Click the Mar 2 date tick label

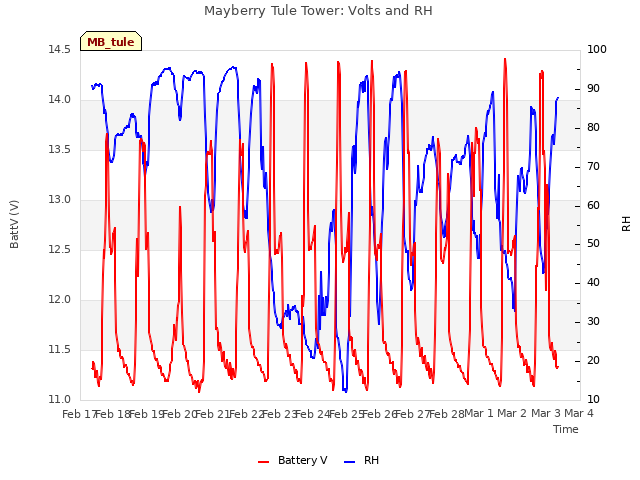coord(512,413)
